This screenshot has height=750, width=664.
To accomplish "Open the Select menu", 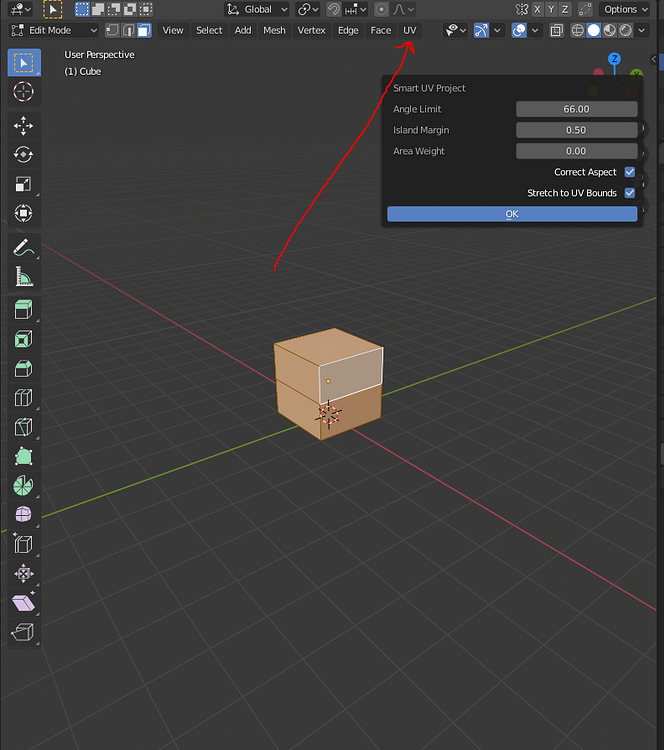I will pos(209,31).
